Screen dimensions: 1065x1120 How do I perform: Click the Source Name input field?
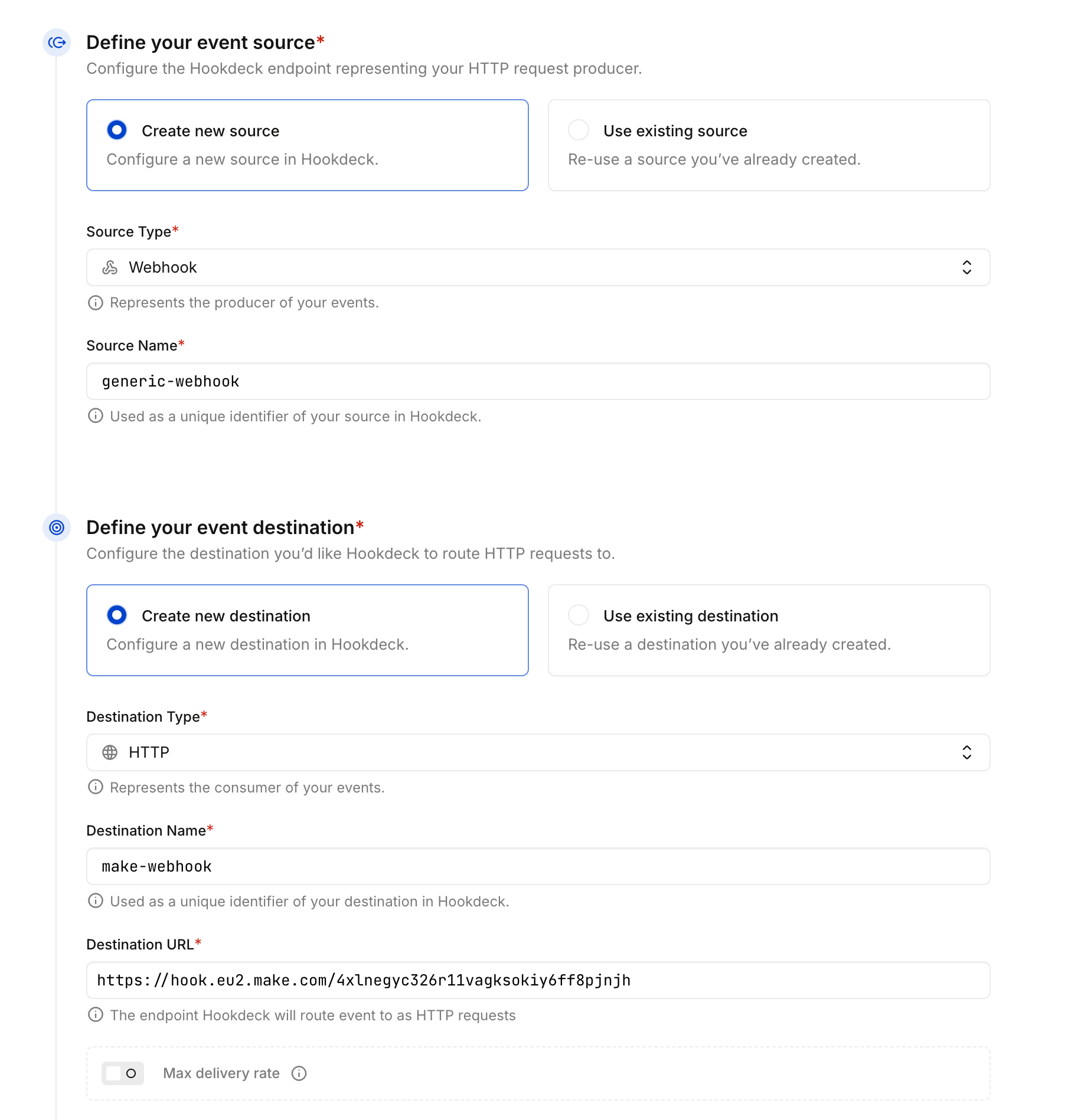coord(537,381)
